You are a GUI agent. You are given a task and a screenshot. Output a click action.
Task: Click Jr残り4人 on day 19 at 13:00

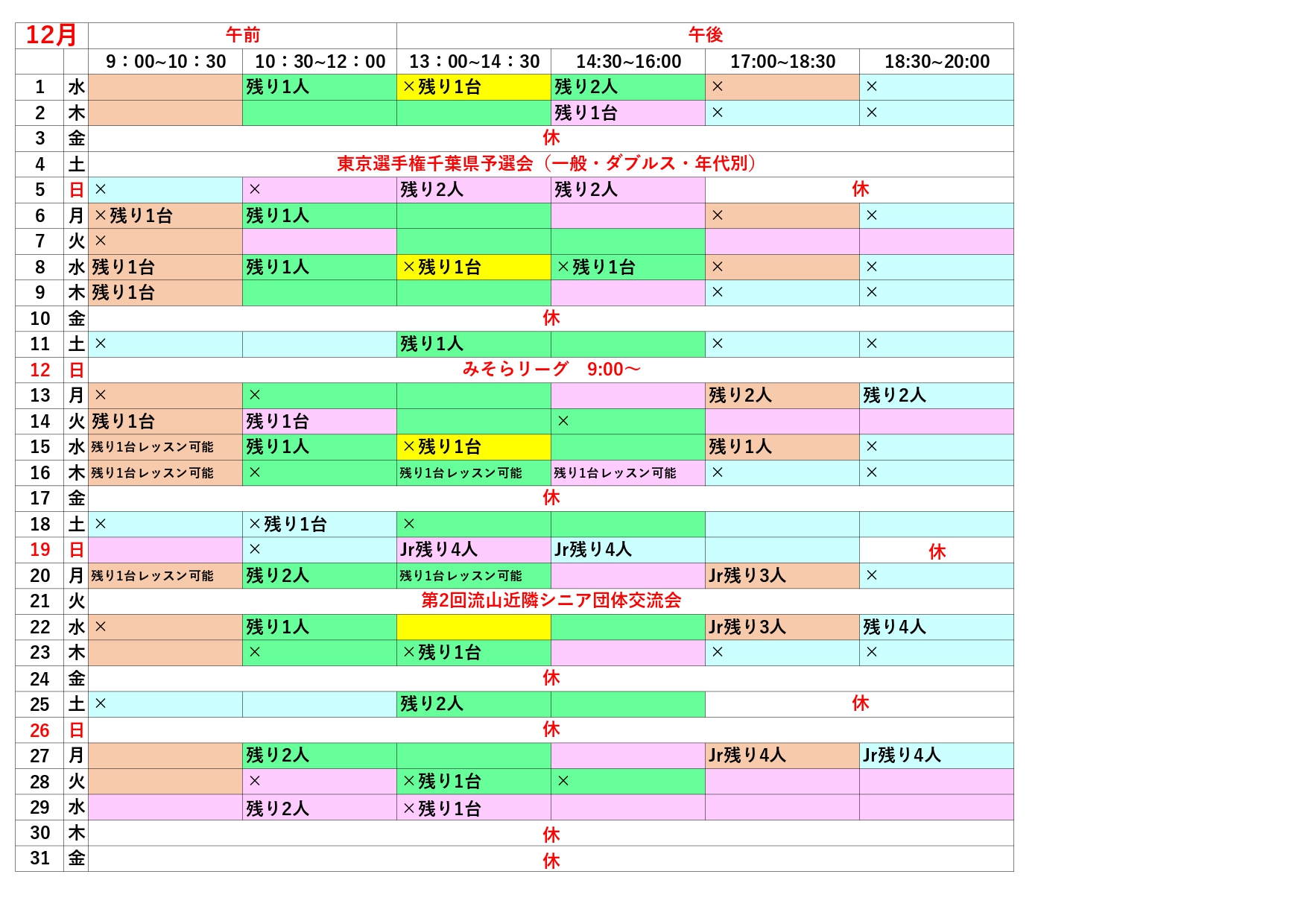[439, 550]
